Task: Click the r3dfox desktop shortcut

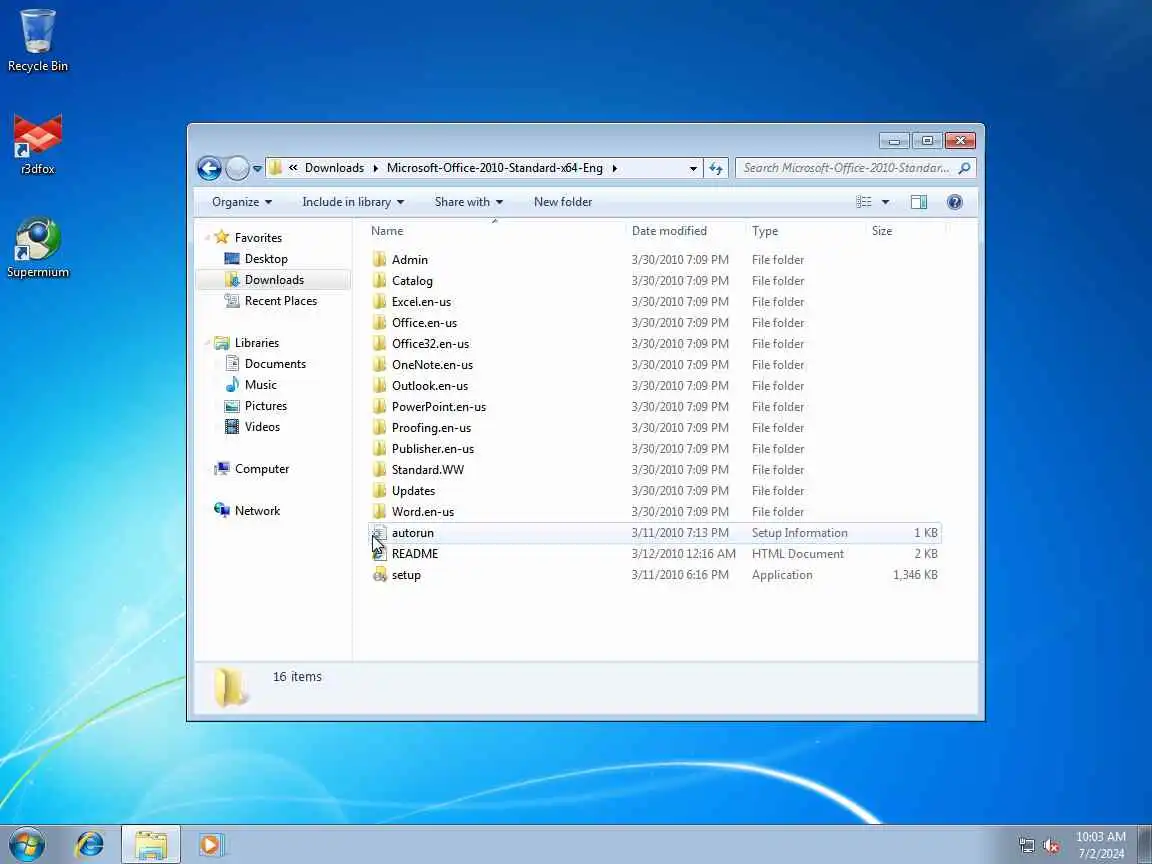Action: coord(37,144)
